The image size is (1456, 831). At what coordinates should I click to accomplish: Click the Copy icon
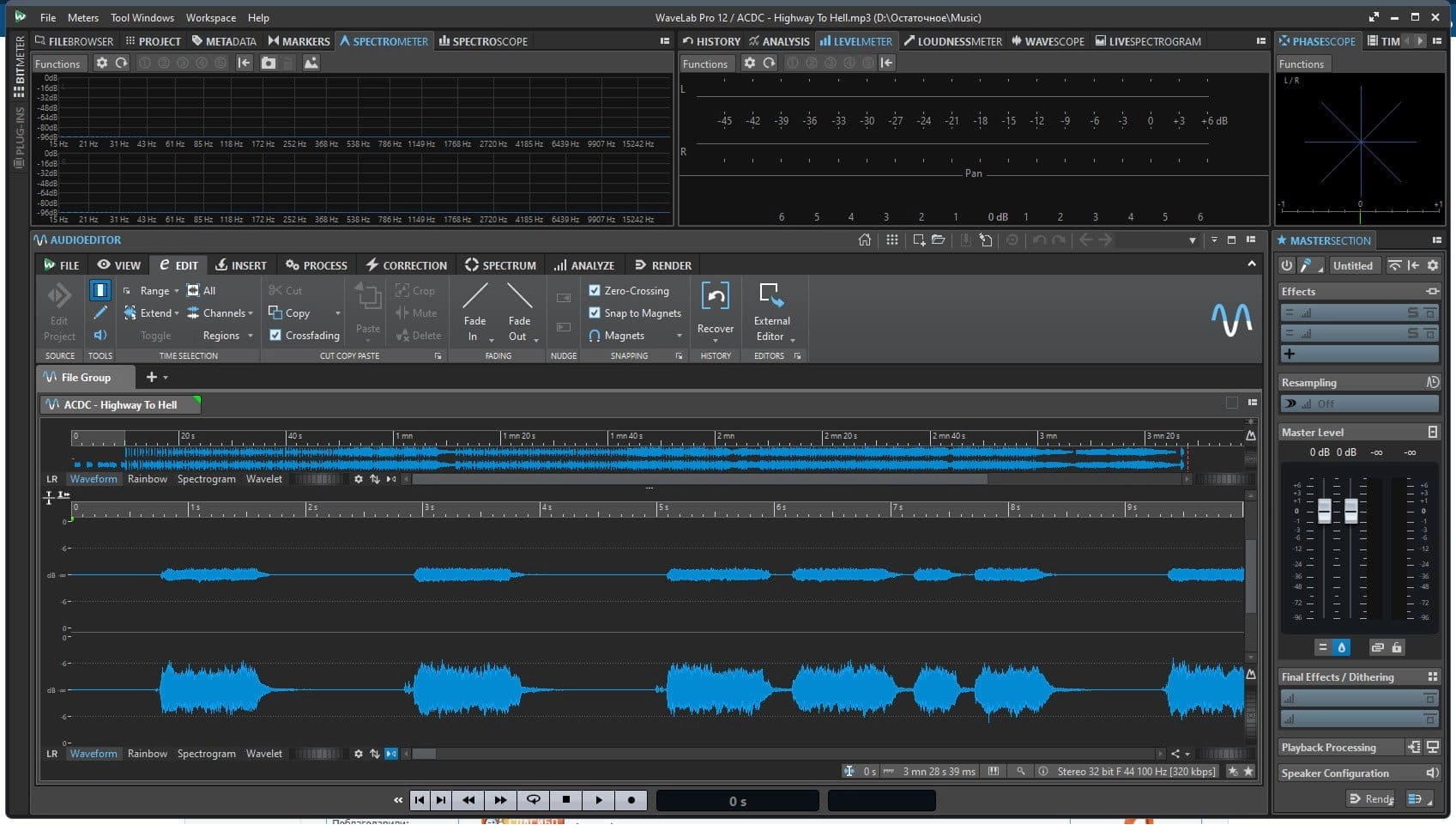pos(275,312)
